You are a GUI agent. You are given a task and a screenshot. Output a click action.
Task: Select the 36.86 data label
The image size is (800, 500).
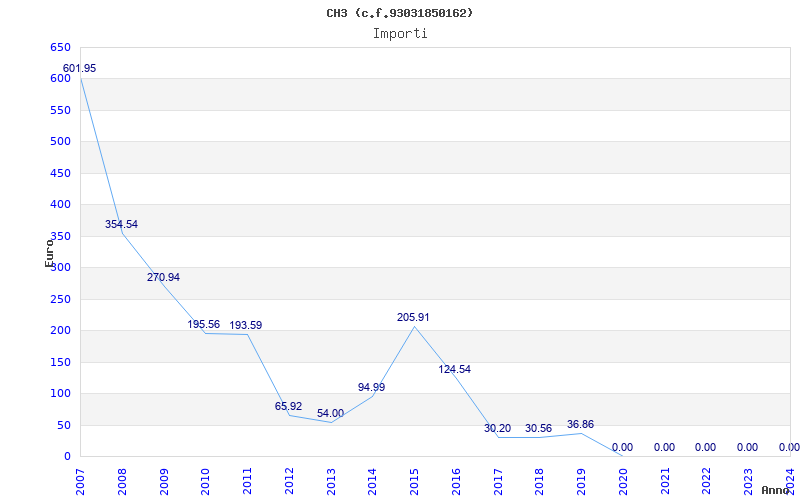(581, 424)
